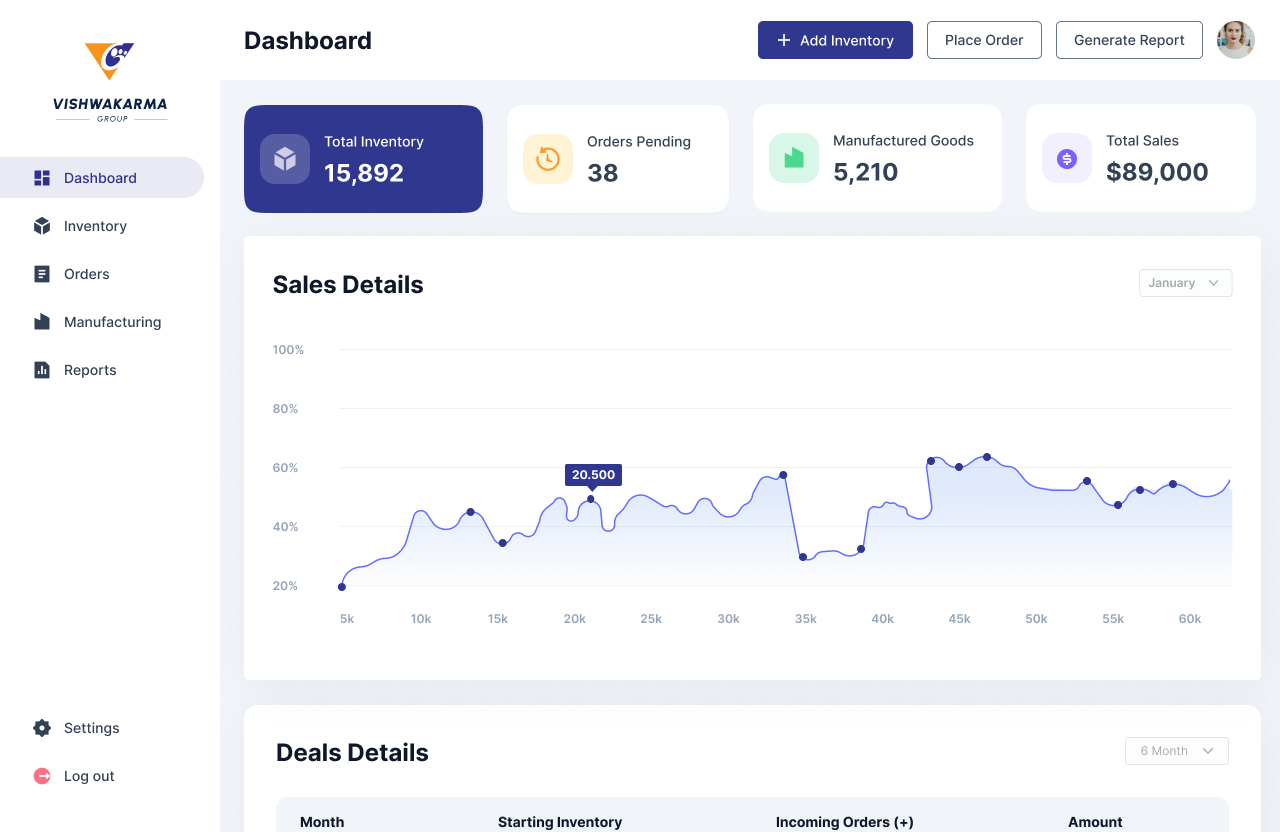The image size is (1280, 832).
Task: Click the Settings gear icon
Action: (42, 728)
